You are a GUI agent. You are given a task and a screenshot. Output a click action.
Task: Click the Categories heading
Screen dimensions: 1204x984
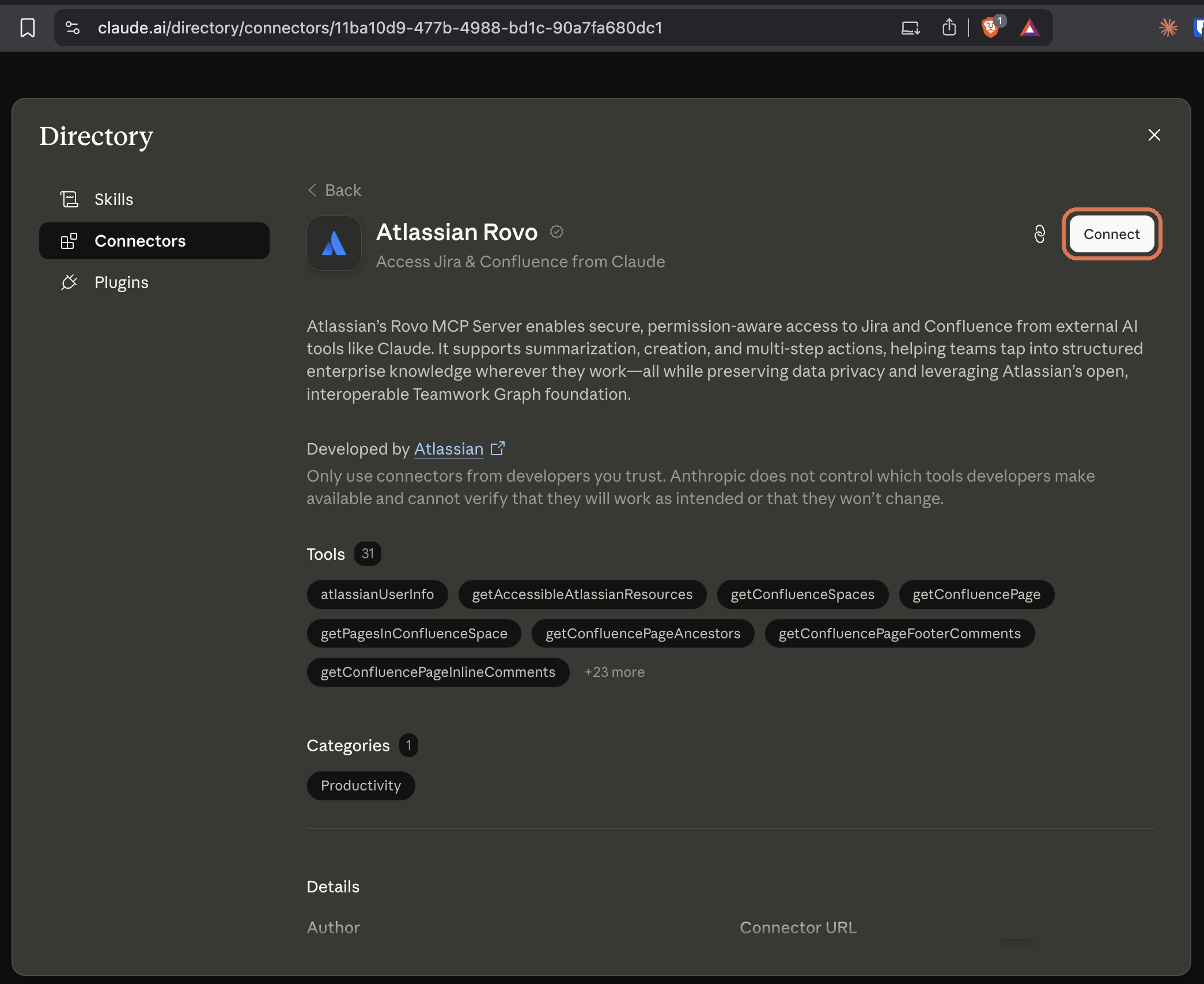[348, 745]
